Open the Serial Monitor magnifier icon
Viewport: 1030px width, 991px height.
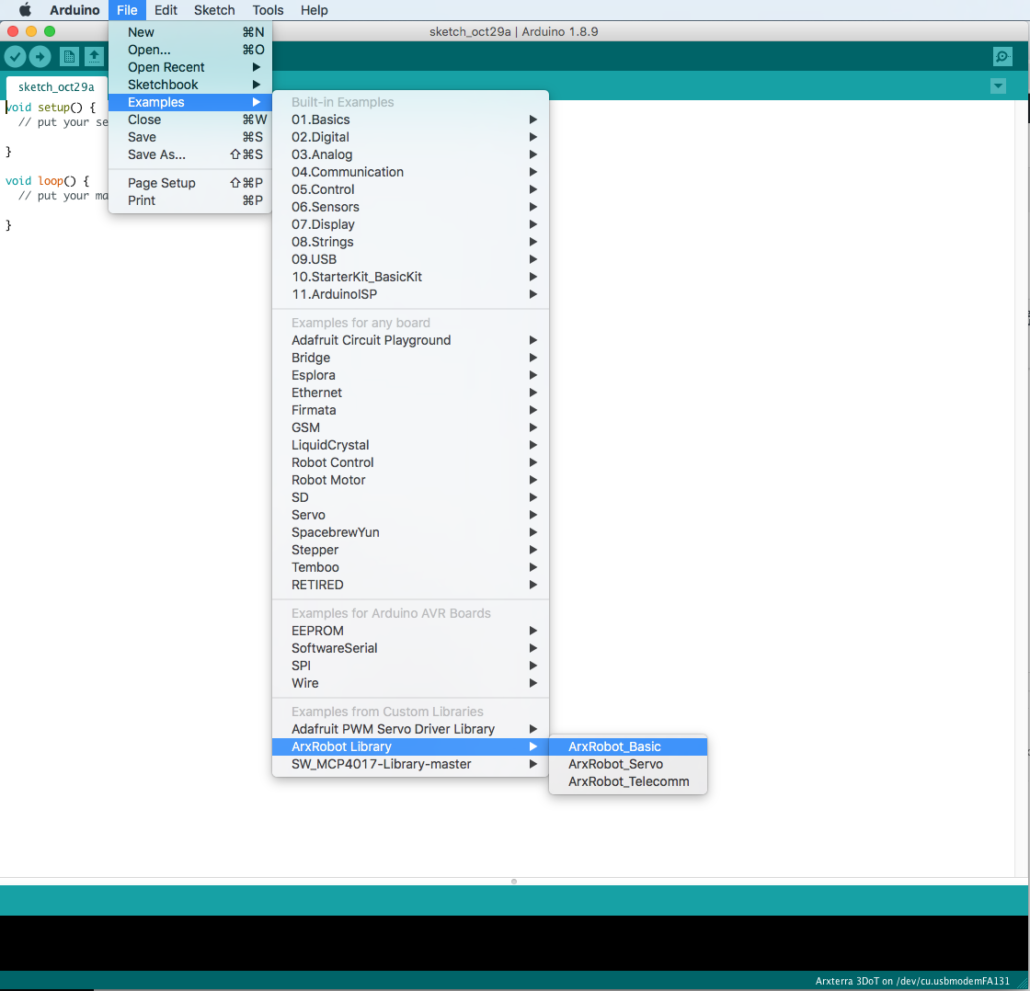pos(1002,56)
